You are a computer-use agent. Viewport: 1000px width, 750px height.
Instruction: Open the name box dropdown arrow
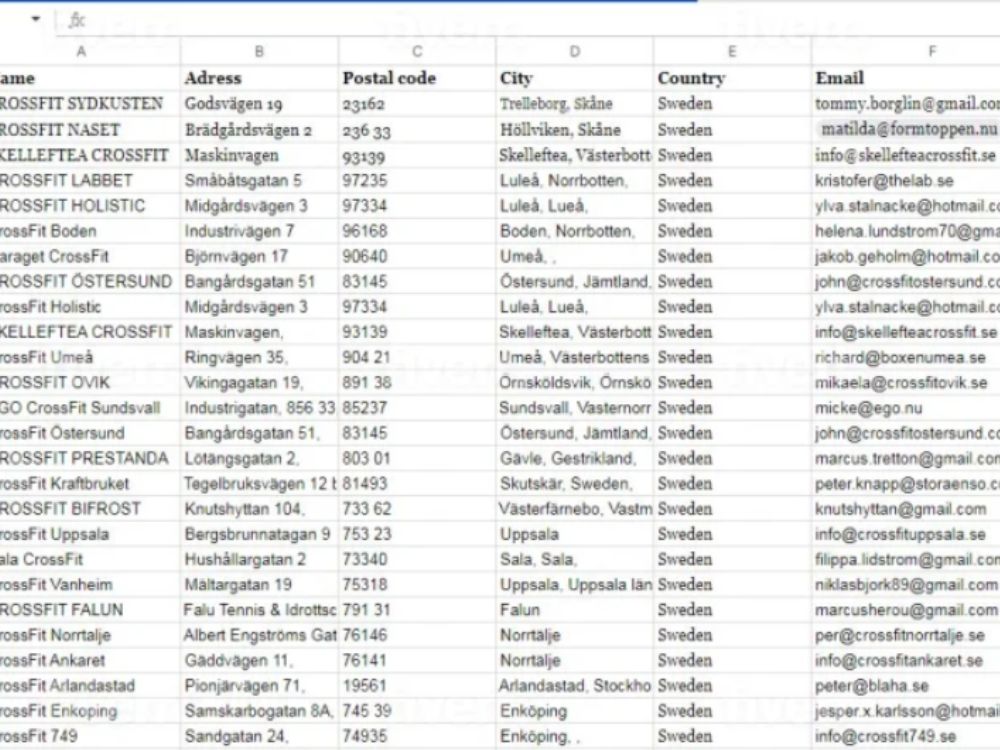pos(36,19)
